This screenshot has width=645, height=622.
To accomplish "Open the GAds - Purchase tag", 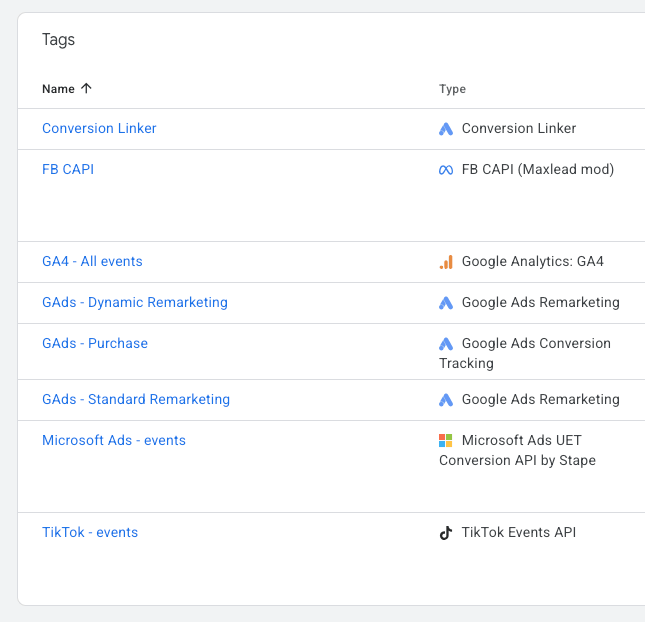I will [x=95, y=343].
